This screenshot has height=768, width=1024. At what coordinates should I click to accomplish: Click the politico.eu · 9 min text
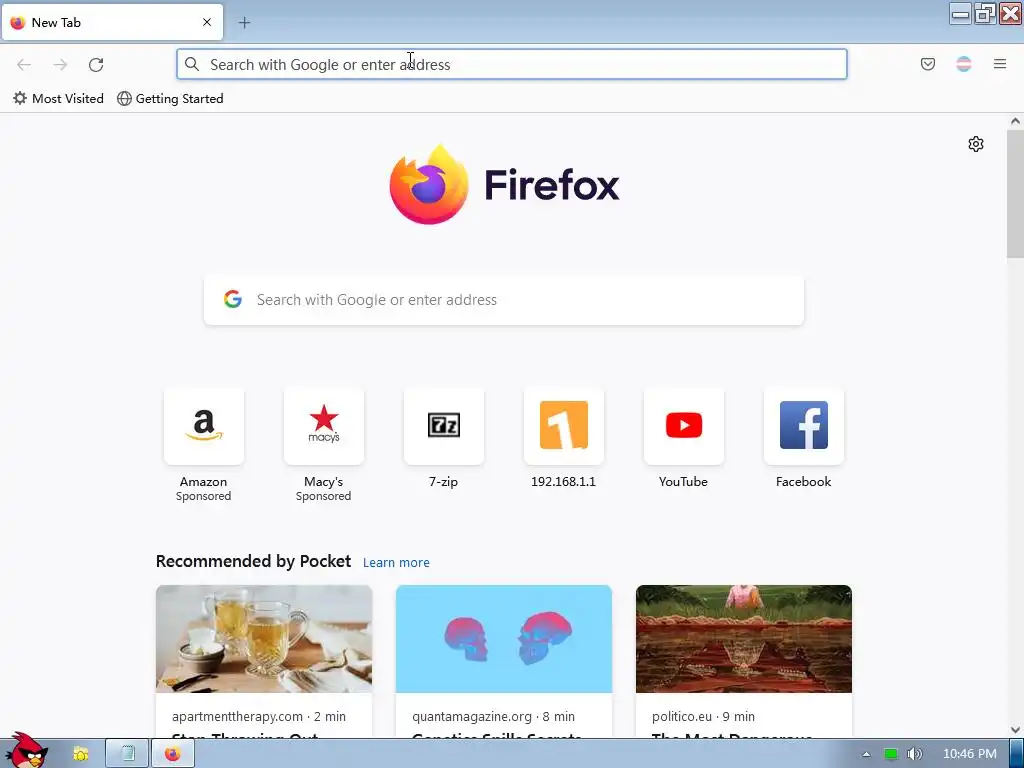703,716
